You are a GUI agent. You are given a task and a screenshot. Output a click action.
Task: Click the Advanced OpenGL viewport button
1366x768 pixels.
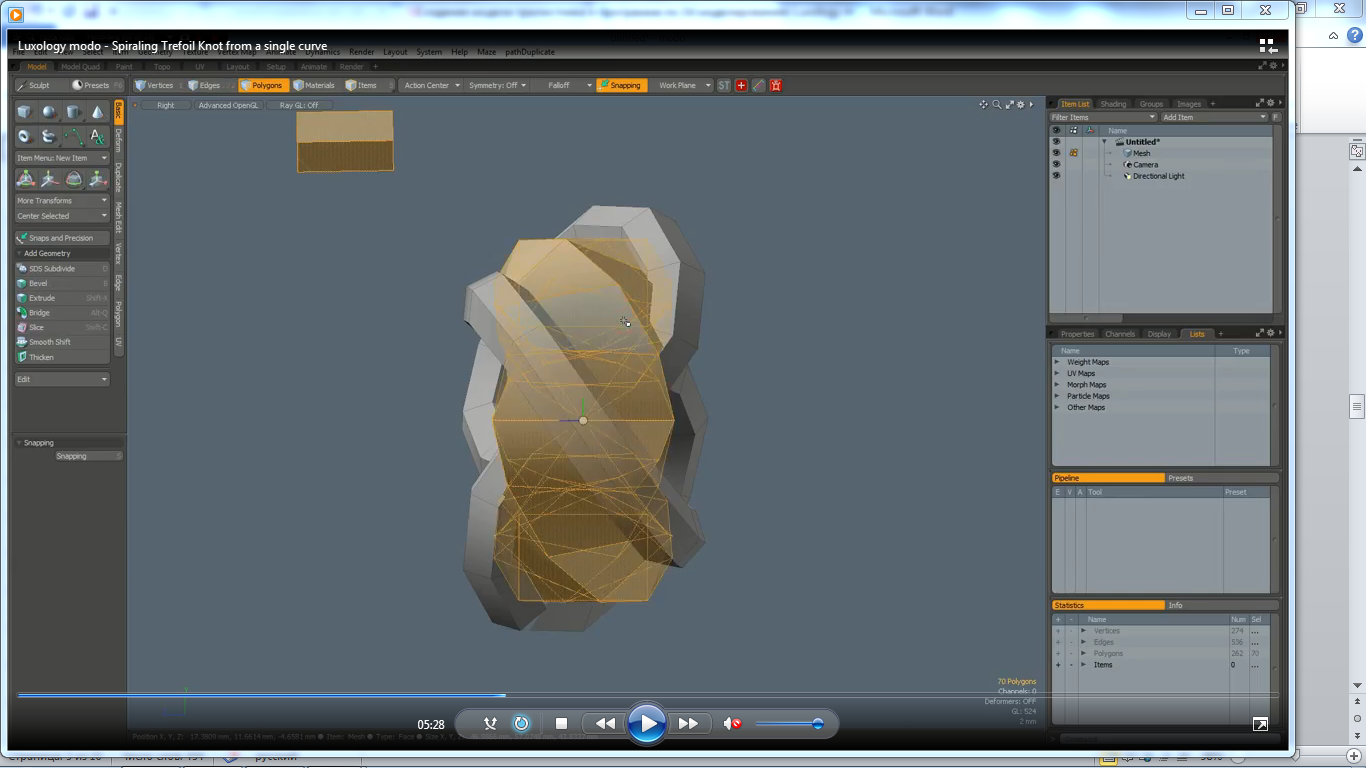(228, 105)
